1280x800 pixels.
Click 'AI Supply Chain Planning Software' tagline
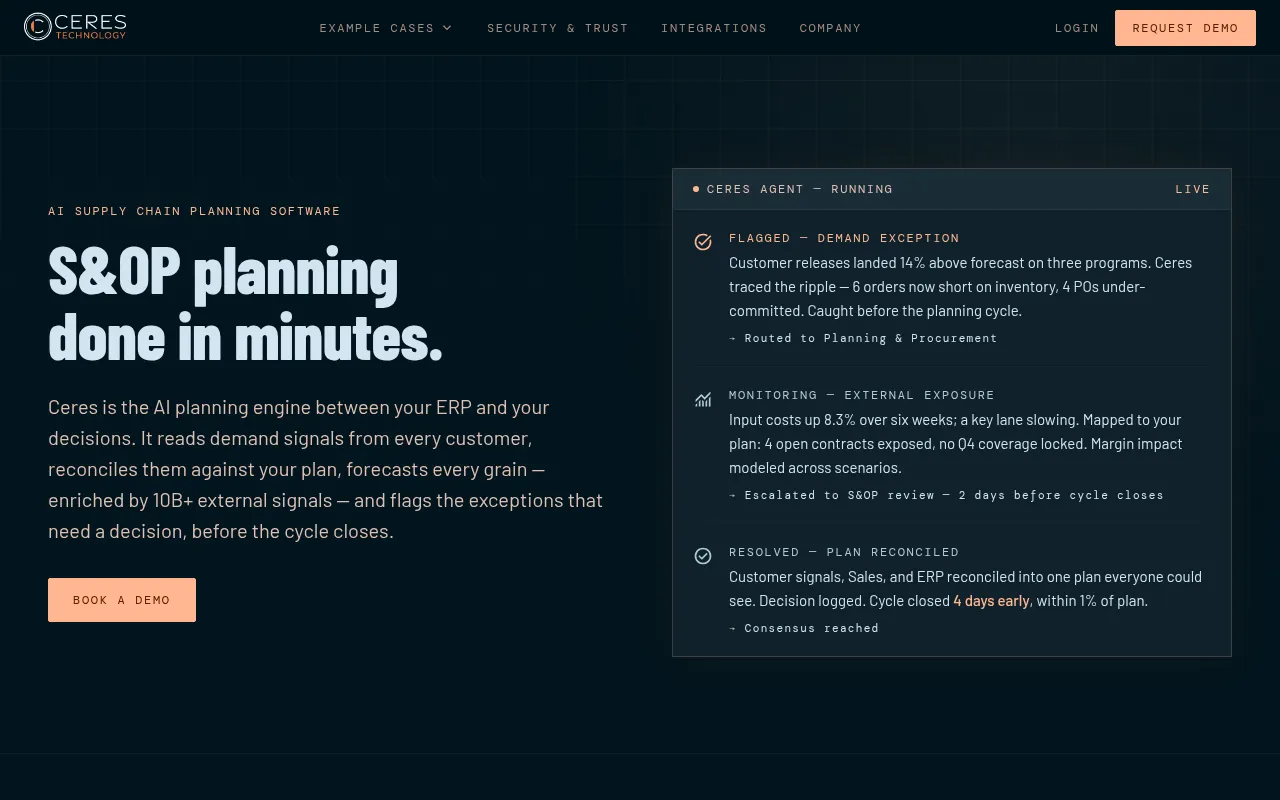point(194,211)
